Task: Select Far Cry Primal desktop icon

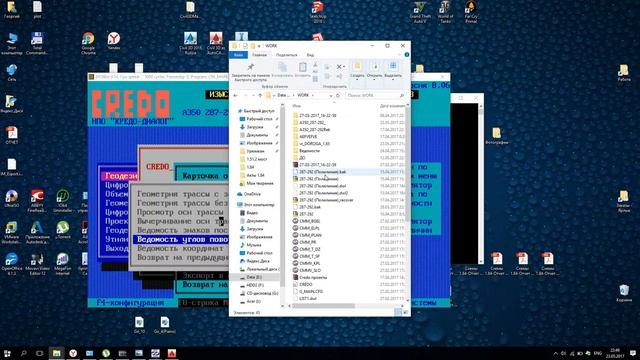Action: point(471,12)
